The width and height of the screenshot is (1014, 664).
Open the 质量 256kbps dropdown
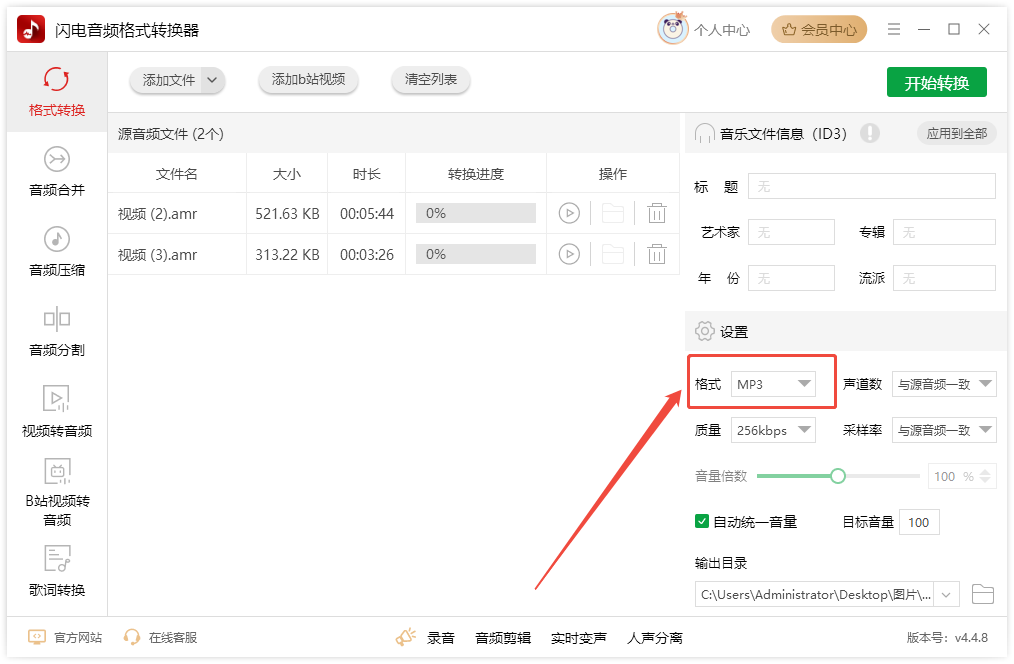(x=773, y=430)
